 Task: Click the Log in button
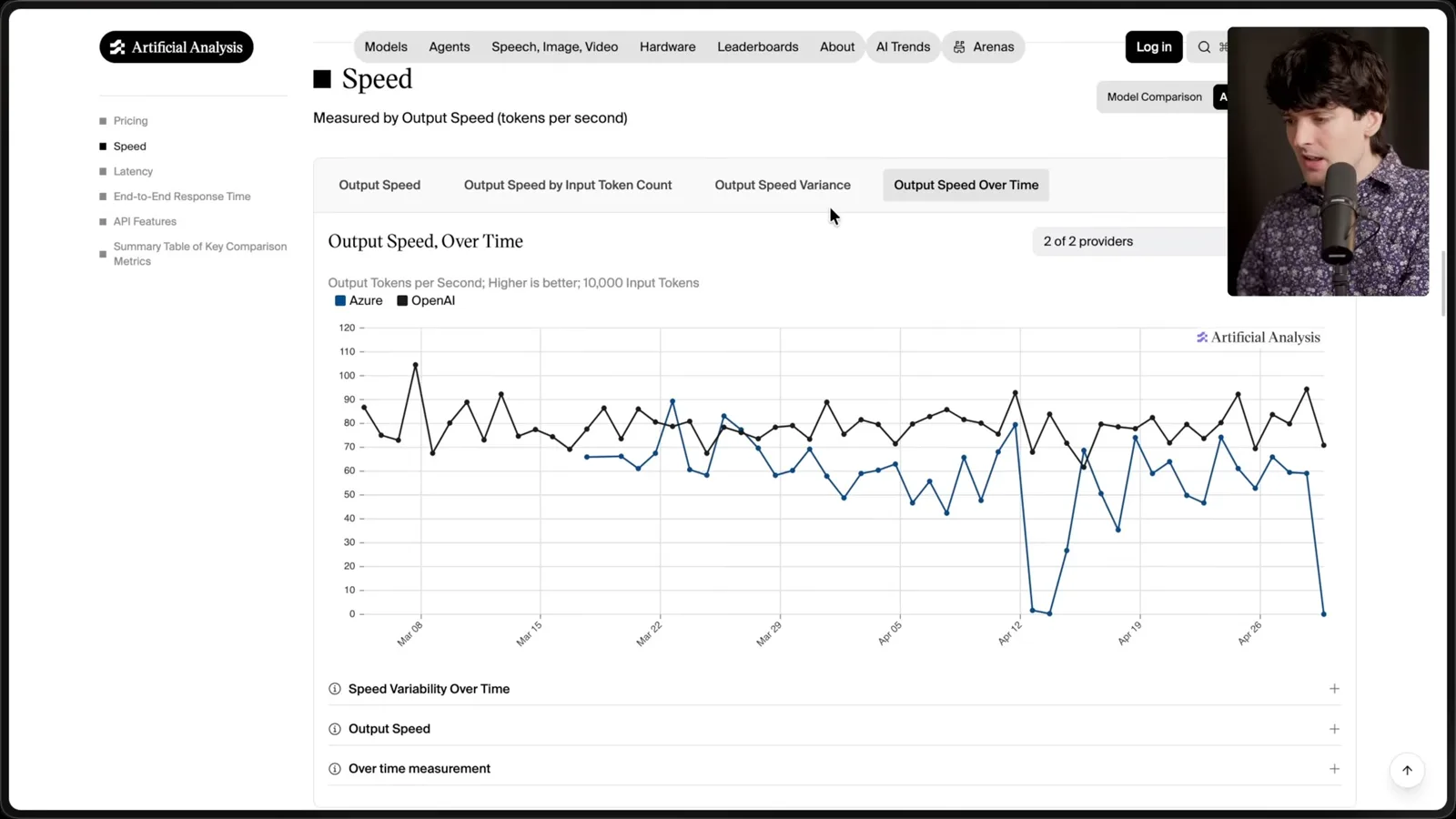(1154, 47)
